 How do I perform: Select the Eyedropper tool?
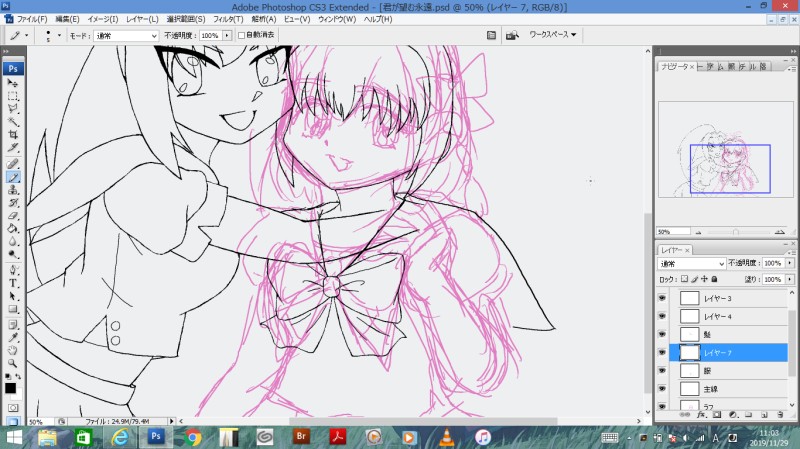[13, 338]
